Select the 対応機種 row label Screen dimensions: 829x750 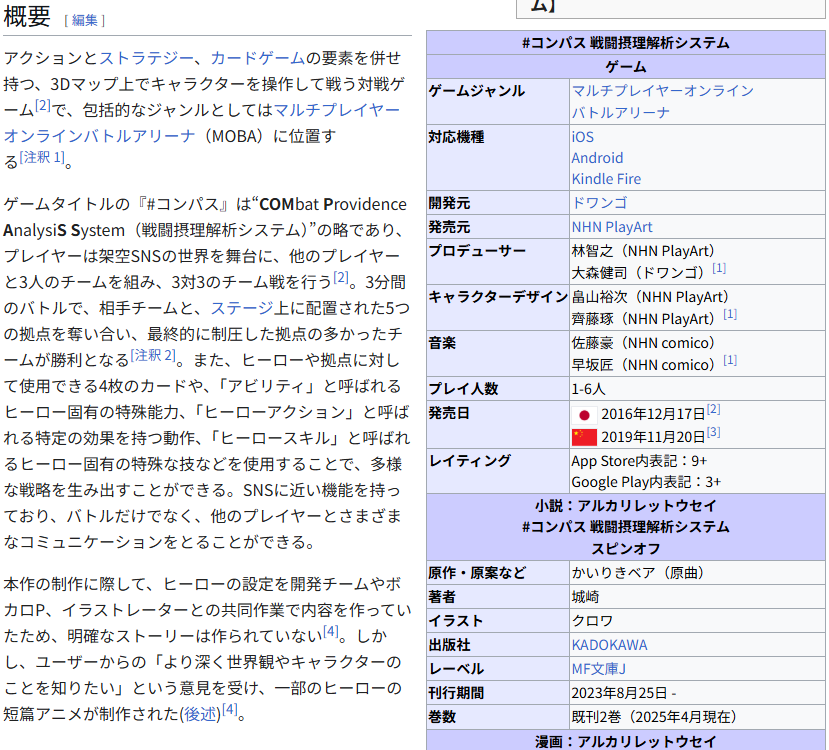tap(456, 137)
